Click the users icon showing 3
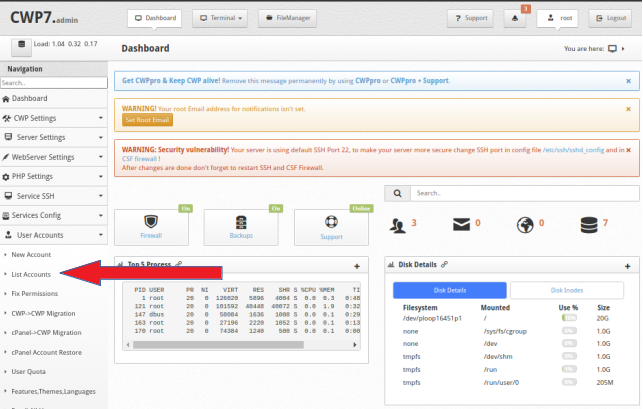The image size is (643, 409). 397,225
